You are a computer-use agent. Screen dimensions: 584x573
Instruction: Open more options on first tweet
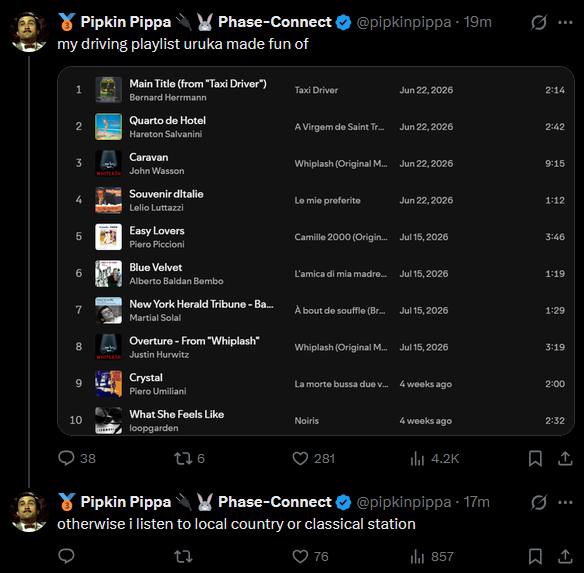point(565,22)
